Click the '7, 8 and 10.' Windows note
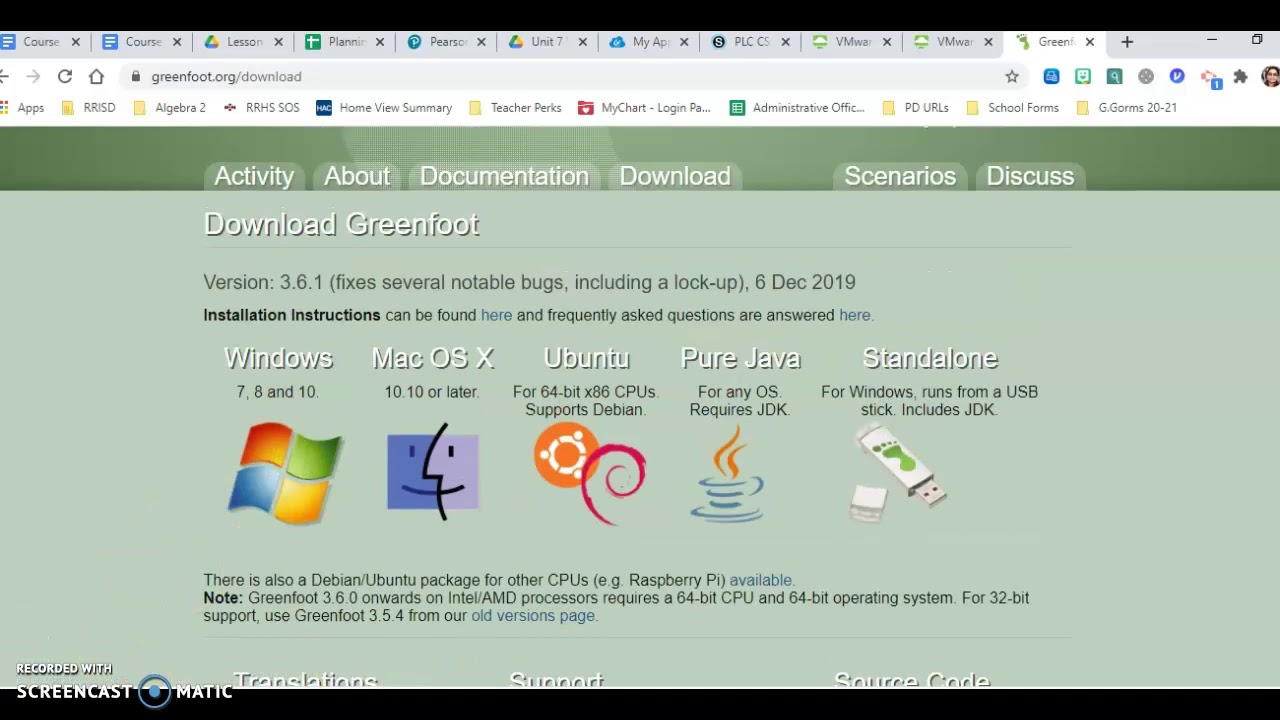The image size is (1280, 720). point(278,392)
